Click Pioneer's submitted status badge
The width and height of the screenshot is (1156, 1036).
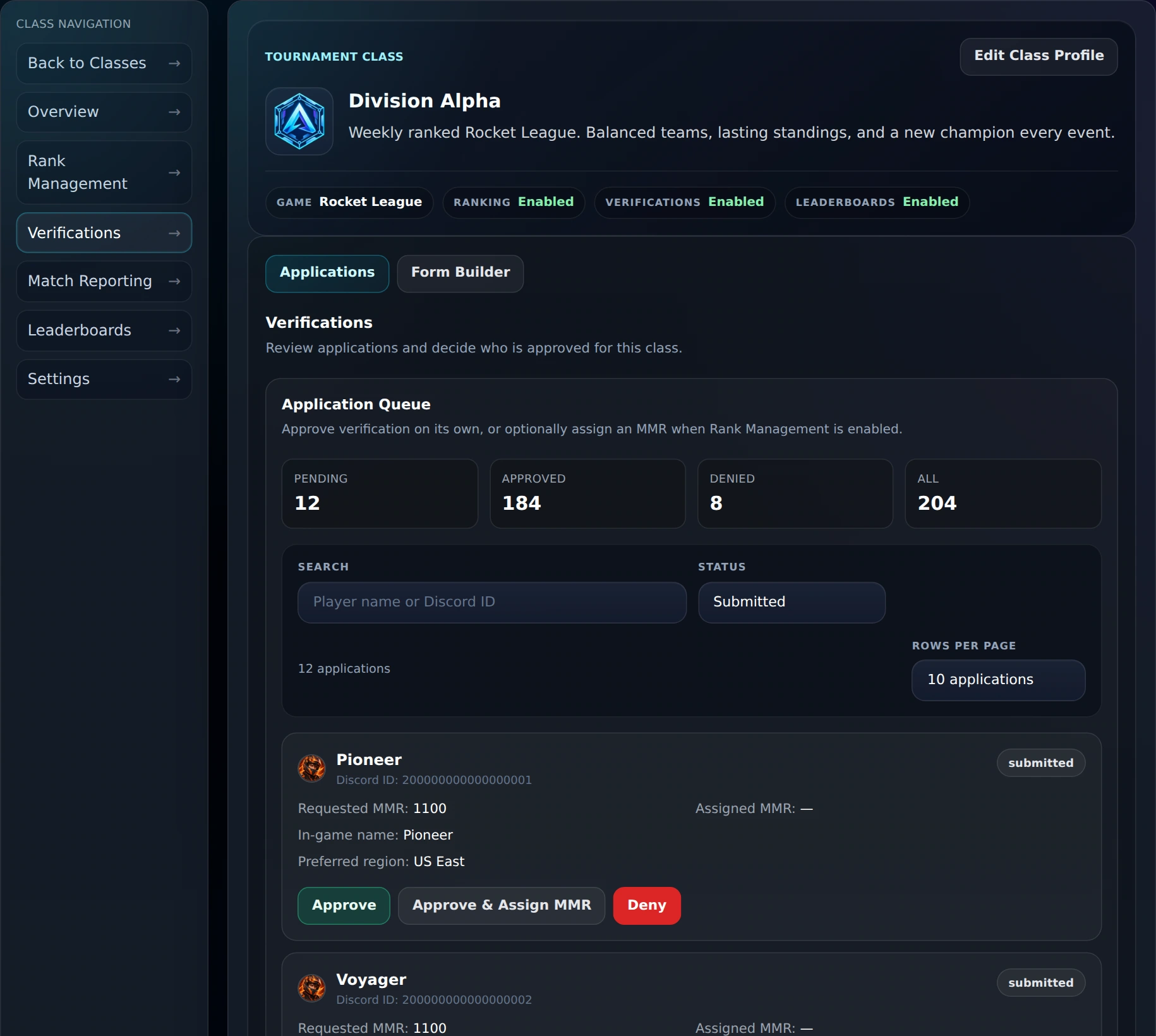tap(1041, 763)
